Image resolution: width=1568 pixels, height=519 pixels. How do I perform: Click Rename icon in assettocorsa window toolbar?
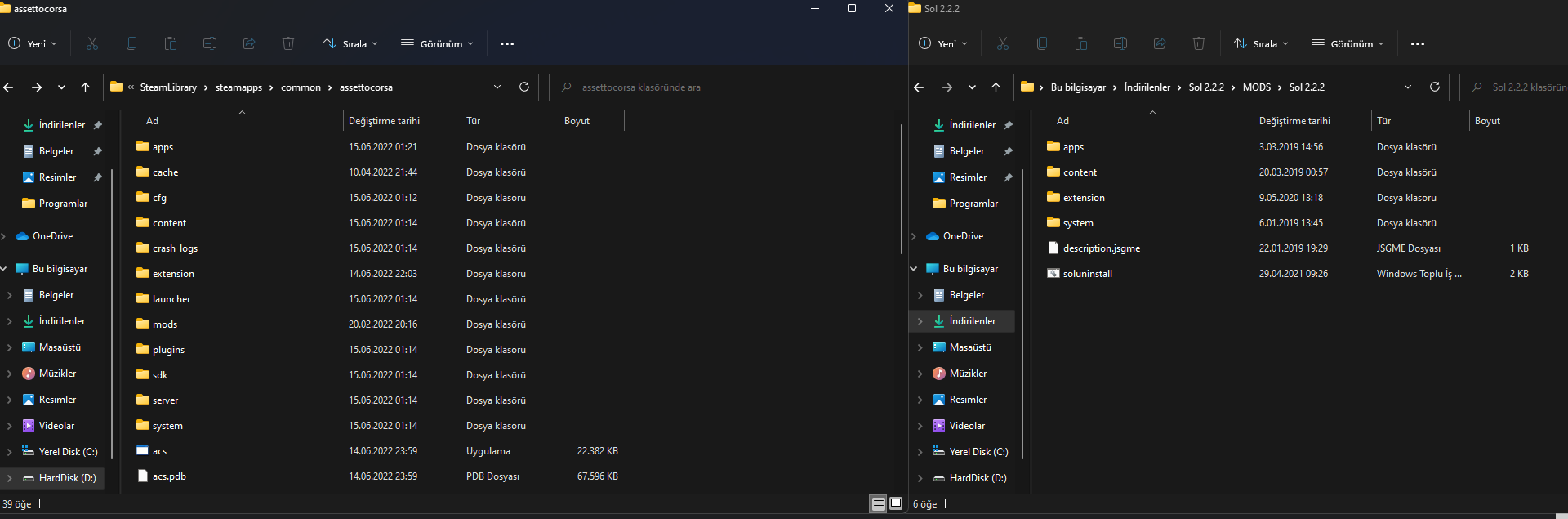point(210,43)
